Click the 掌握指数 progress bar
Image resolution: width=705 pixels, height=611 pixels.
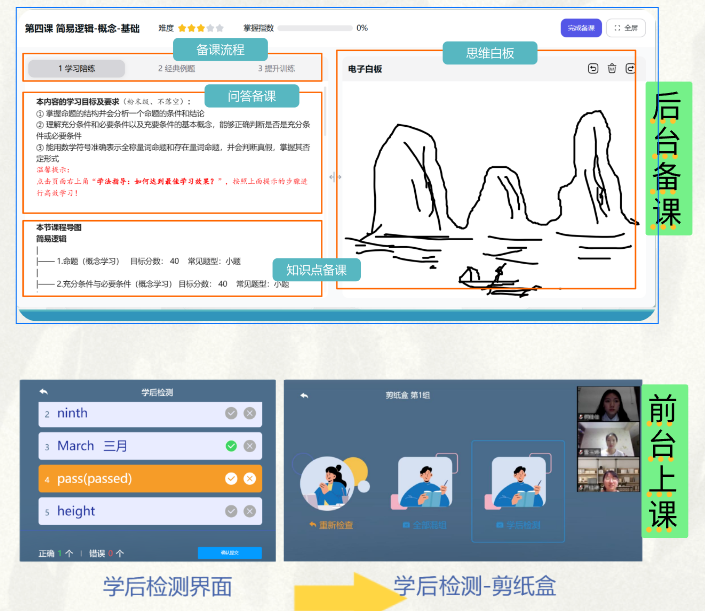click(315, 28)
